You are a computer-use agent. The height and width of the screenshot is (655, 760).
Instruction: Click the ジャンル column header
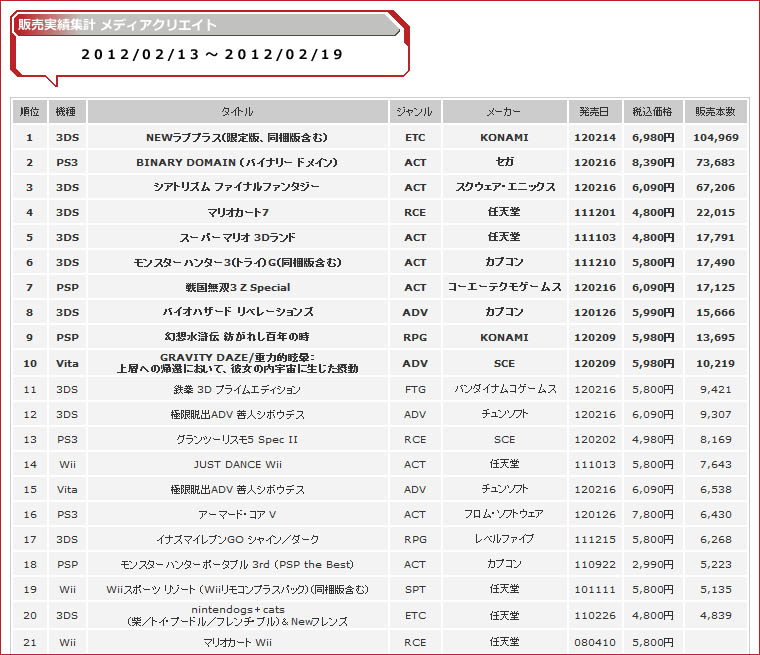tap(415, 112)
